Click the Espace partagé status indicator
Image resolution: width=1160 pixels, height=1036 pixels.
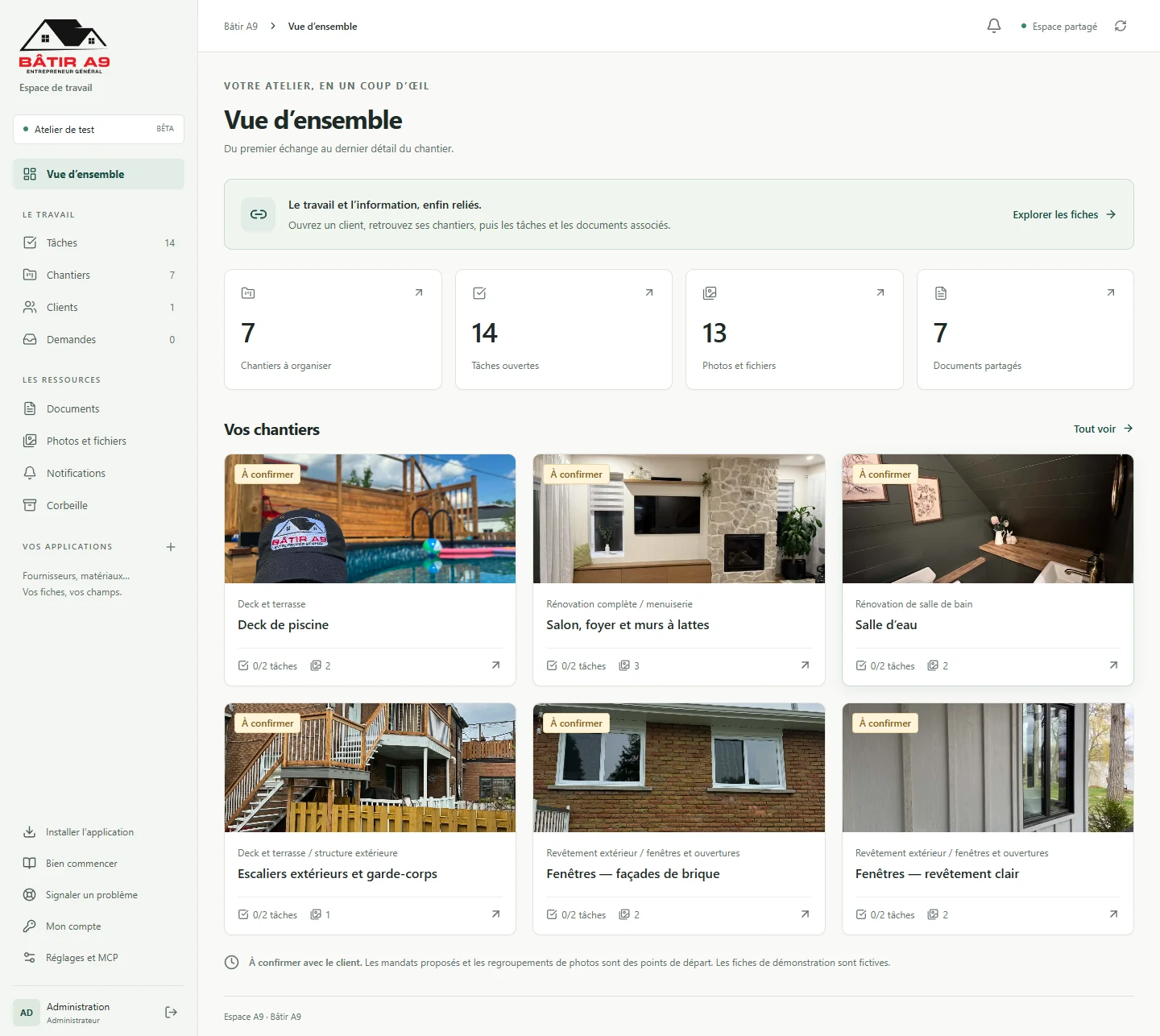click(1059, 27)
